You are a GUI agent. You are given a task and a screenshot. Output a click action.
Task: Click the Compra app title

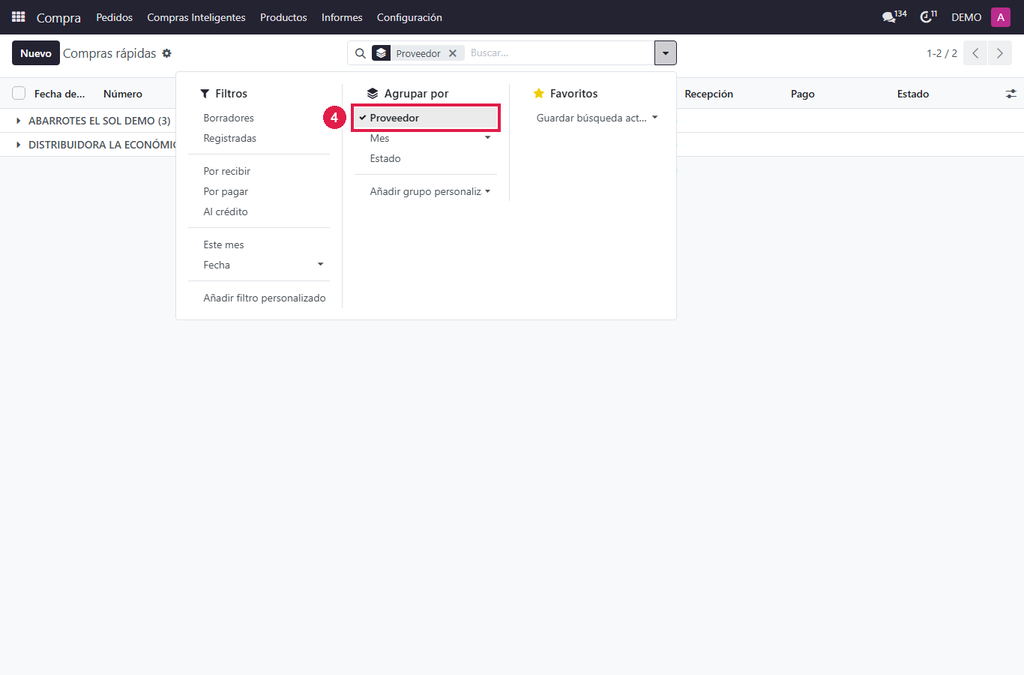coord(59,18)
